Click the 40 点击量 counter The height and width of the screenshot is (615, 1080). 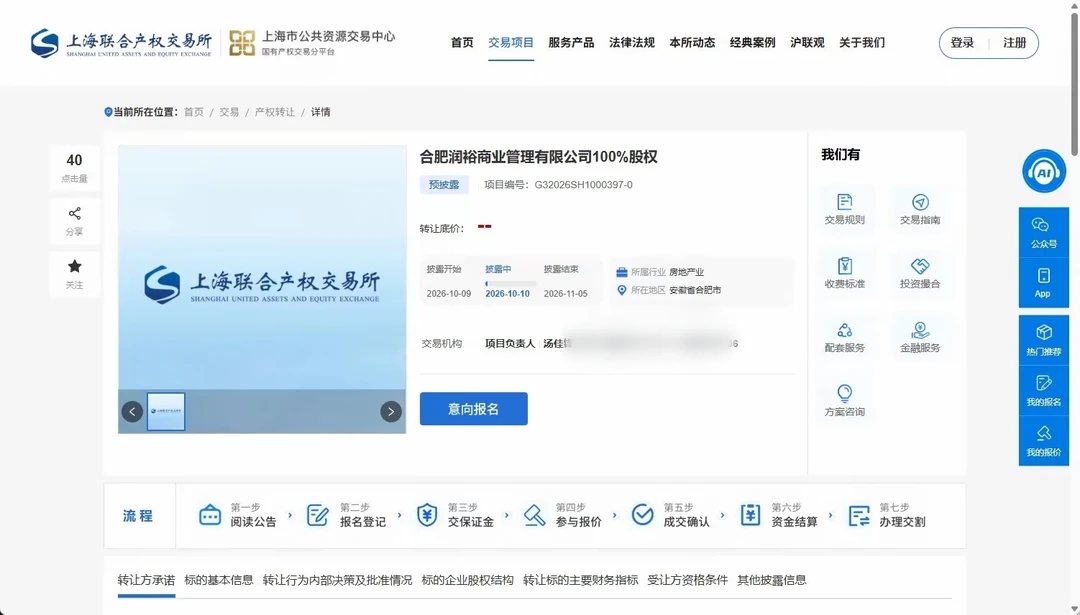pos(74,167)
